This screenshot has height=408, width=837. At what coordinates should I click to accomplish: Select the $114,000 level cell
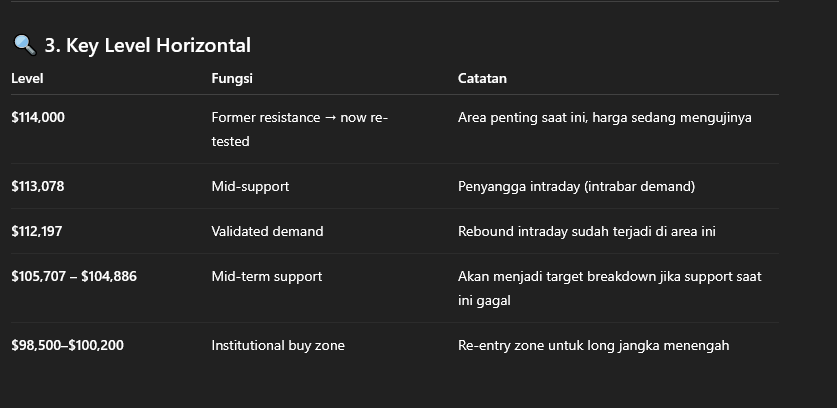click(x=38, y=117)
